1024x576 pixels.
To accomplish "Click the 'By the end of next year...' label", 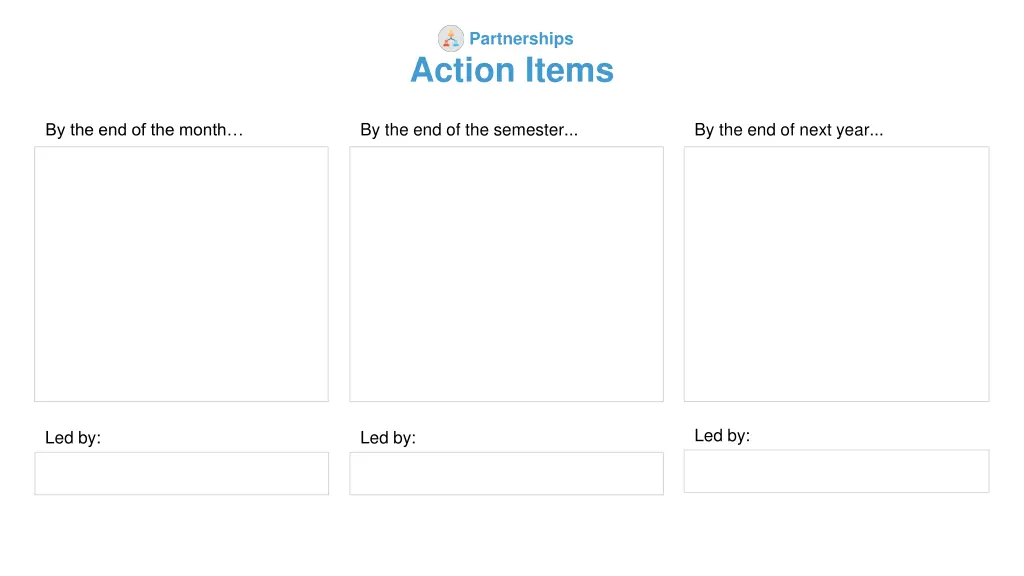I will pos(789,130).
